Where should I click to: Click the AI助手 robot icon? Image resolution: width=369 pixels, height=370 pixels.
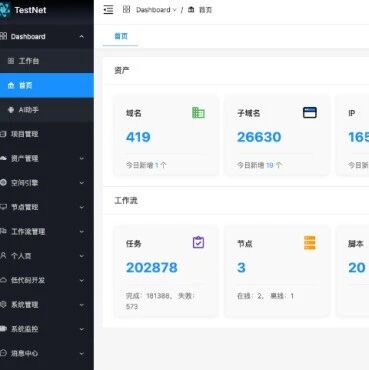point(11,110)
